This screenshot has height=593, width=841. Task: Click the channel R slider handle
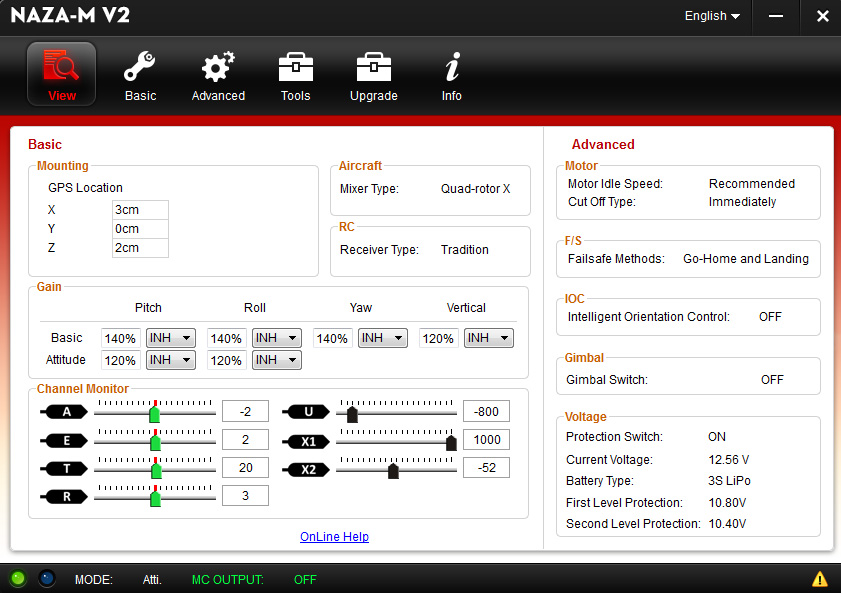coord(156,498)
